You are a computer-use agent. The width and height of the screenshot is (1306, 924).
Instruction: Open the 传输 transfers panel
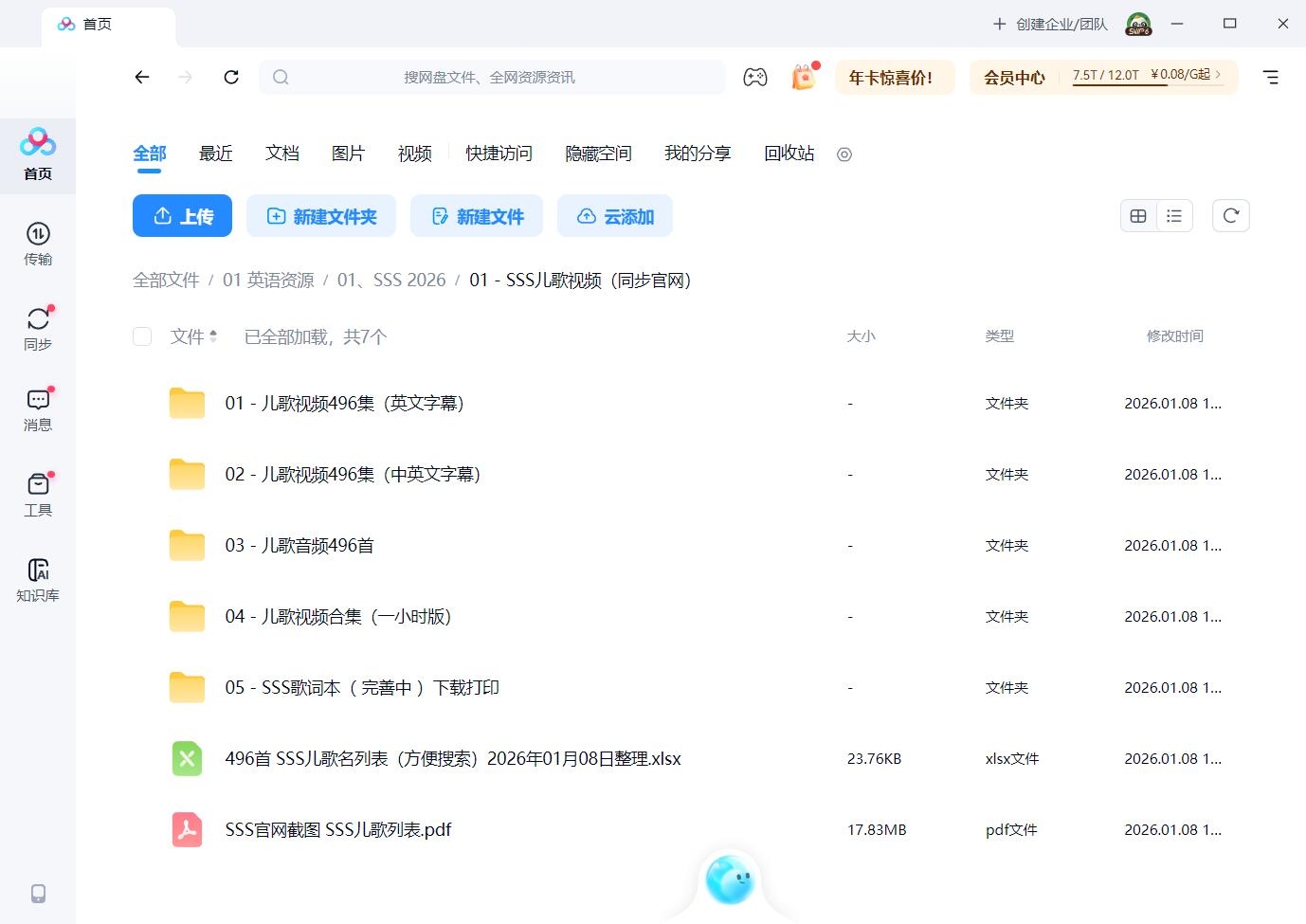pos(38,245)
